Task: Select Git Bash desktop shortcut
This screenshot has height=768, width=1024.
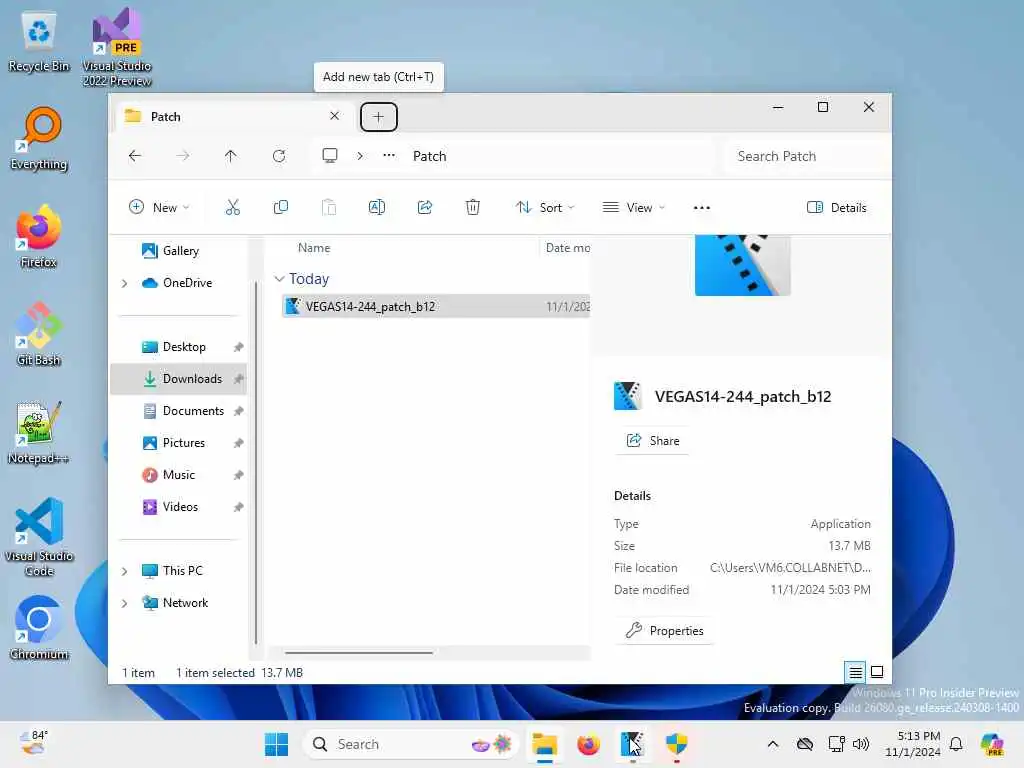Action: 39,334
